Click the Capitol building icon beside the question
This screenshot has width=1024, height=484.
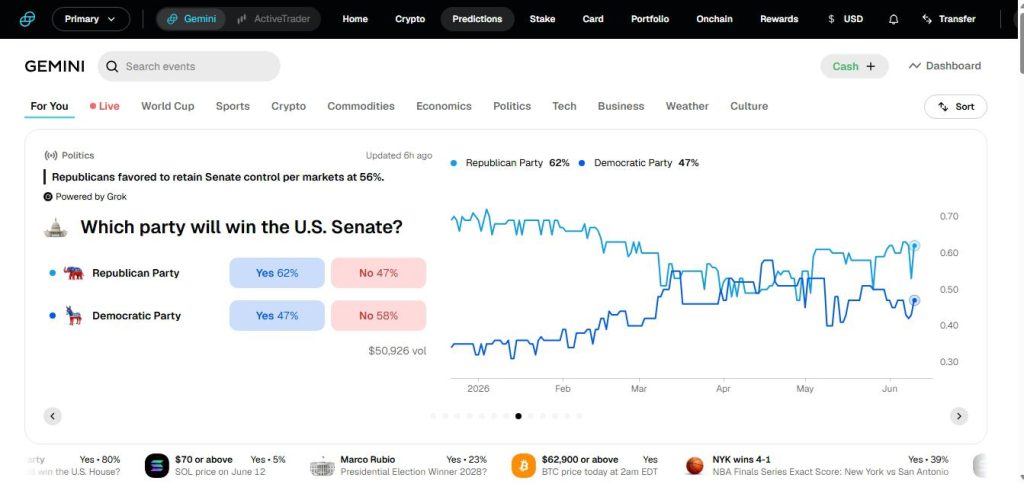[56, 227]
